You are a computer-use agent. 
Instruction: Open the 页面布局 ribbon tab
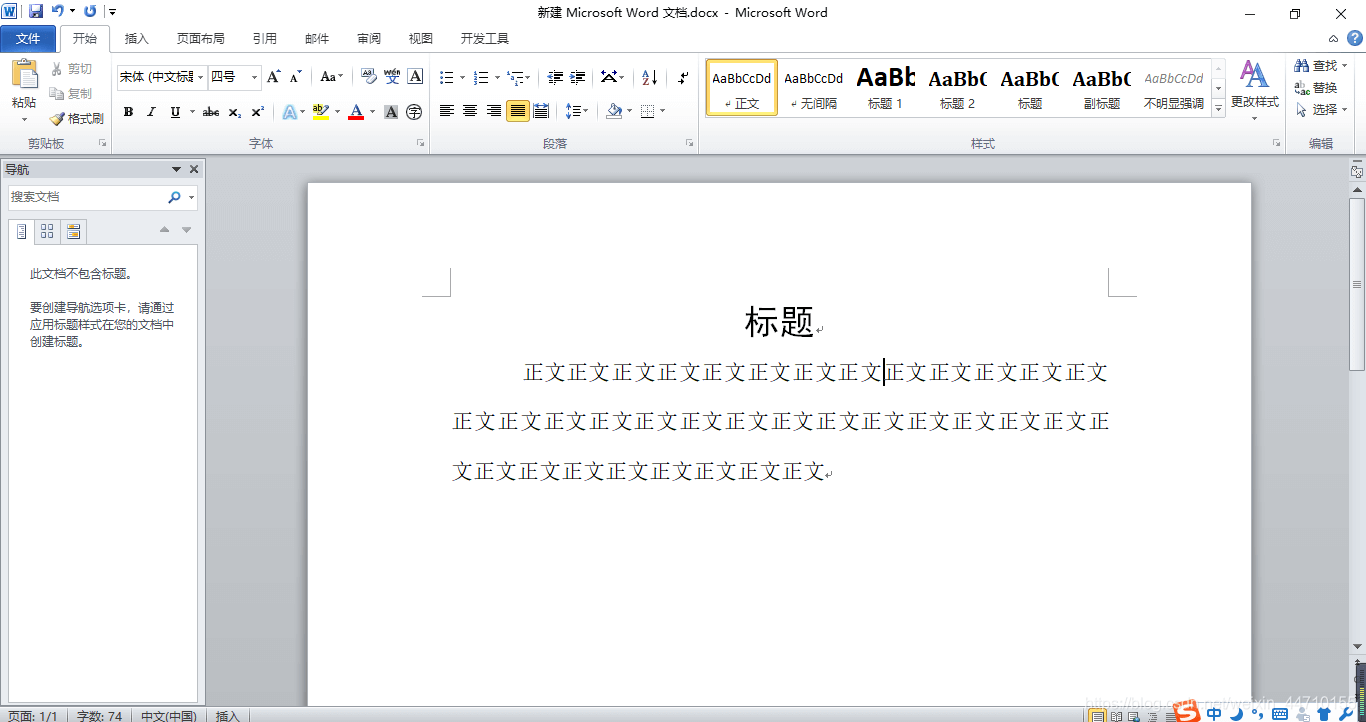[200, 39]
